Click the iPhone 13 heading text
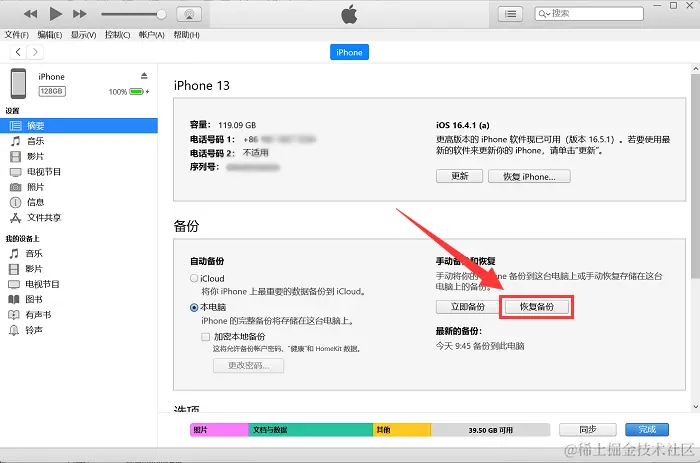Viewport: 700px width, 463px height. click(x=201, y=85)
